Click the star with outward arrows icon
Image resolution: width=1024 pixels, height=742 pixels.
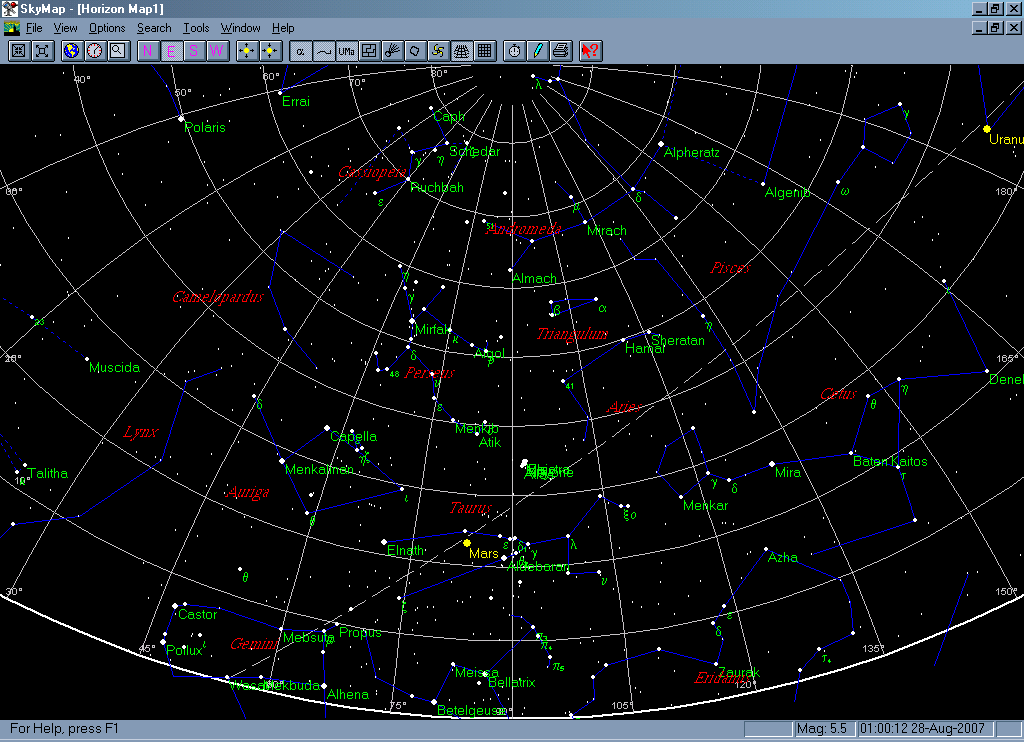[x=247, y=51]
